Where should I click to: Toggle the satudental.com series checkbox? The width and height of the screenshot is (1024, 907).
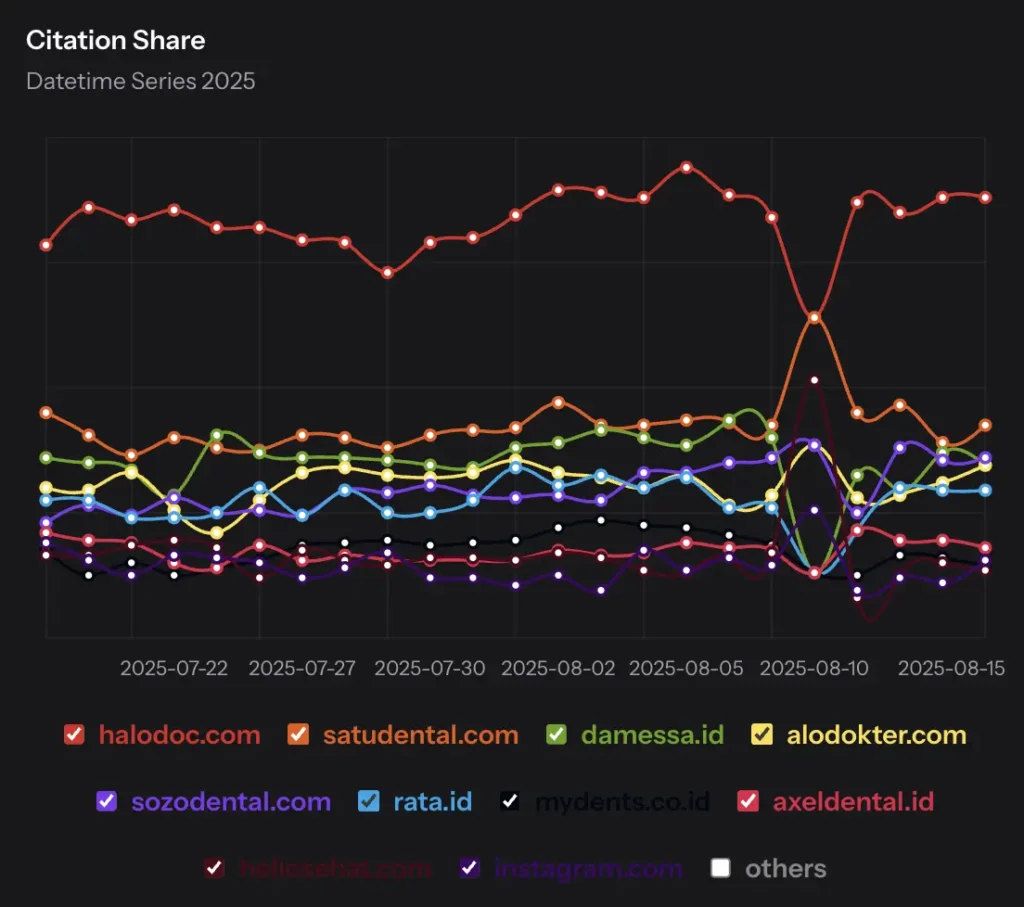[x=298, y=735]
